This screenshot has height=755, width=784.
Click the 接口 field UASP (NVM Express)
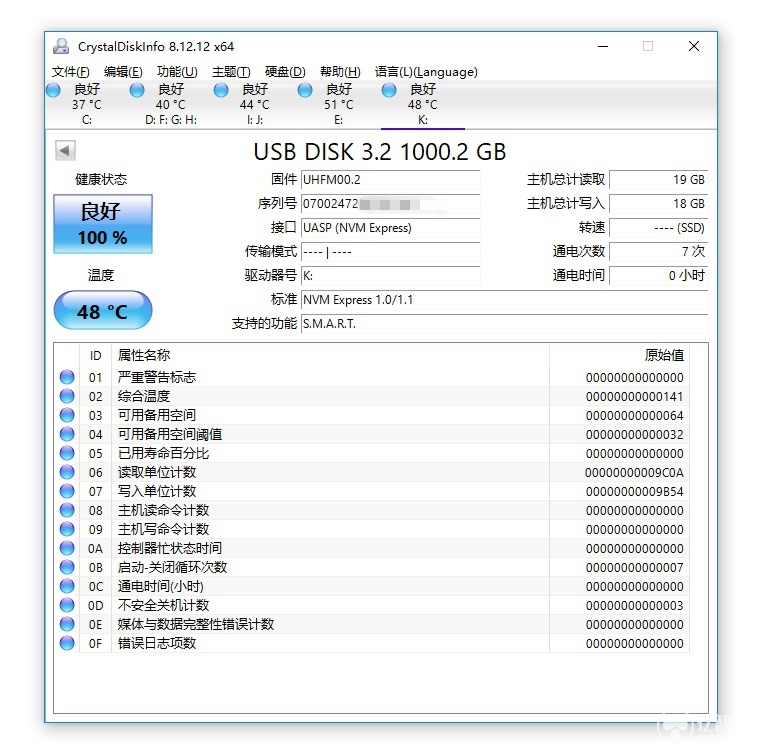(390, 228)
